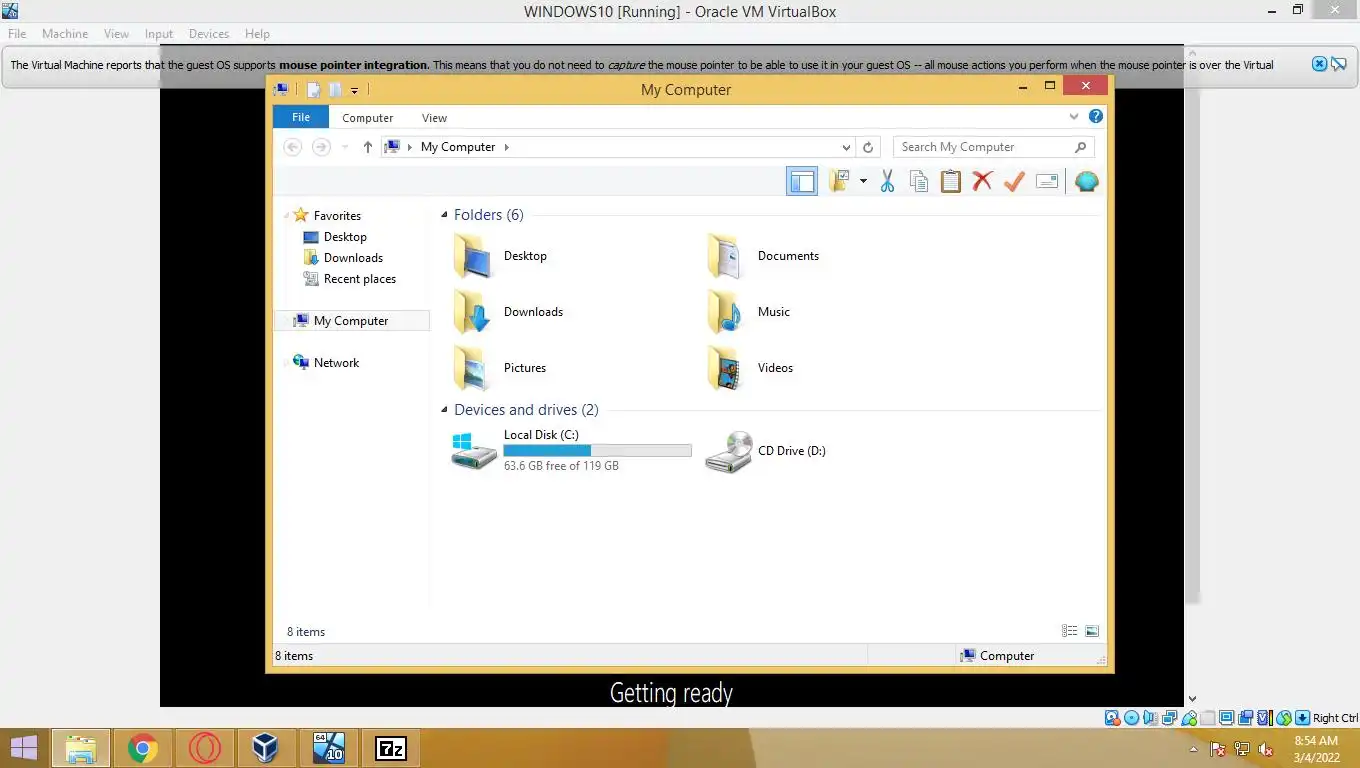
Task: Click the Paste clipboard icon
Action: (x=950, y=181)
